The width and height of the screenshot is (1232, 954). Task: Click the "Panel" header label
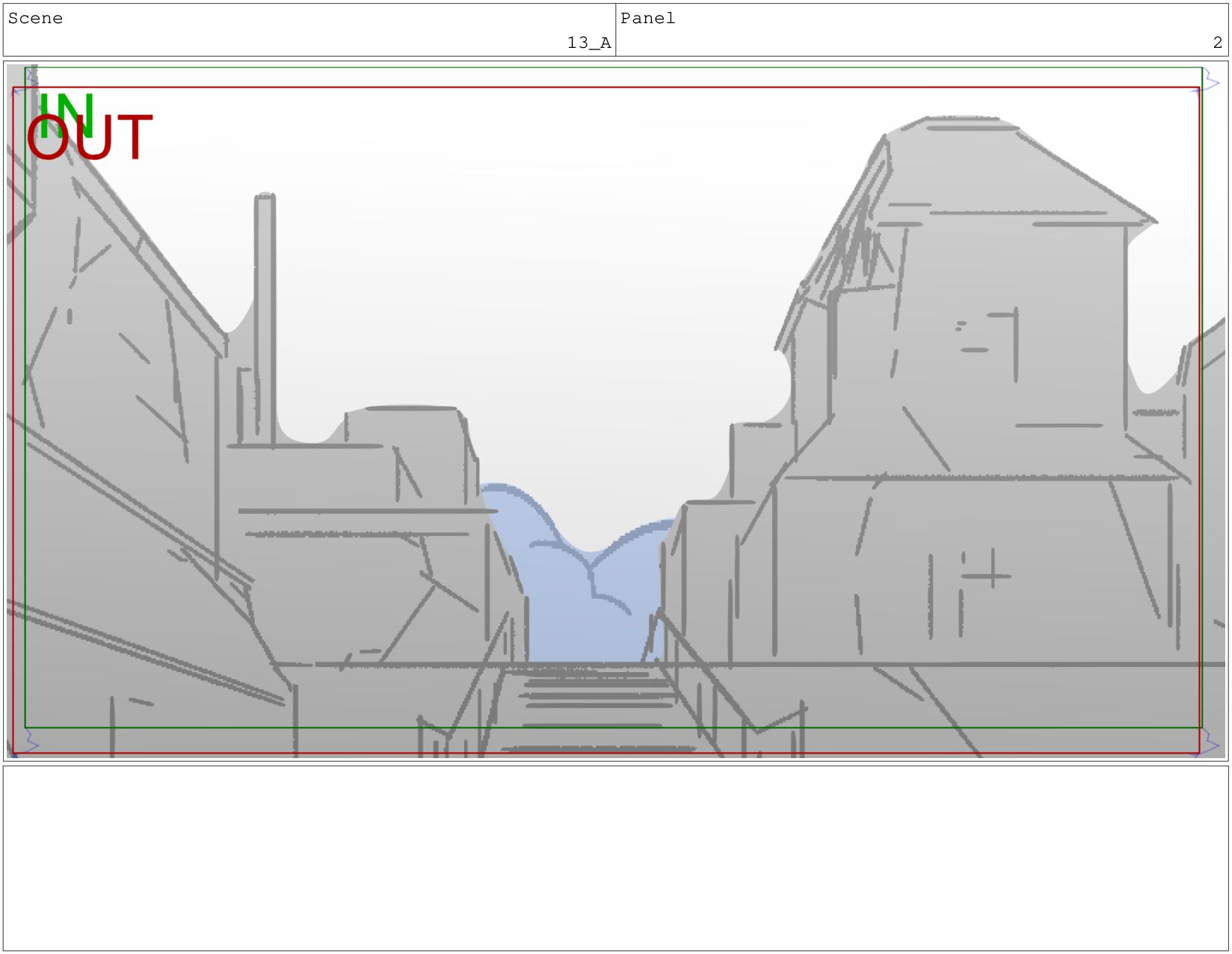647,19
